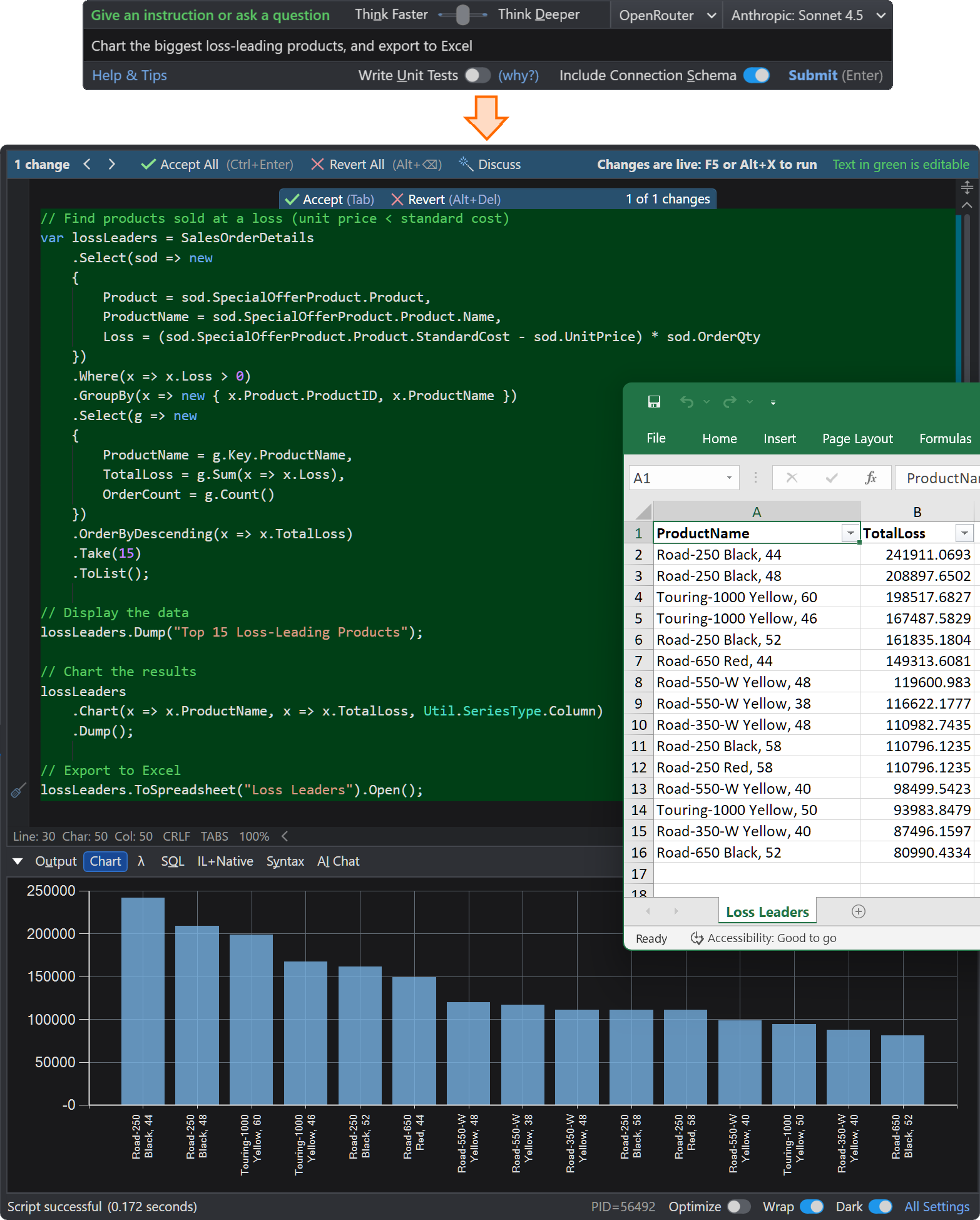The width and height of the screenshot is (980, 1220).
Task: Add a new sheet with plus icon
Action: (859, 911)
